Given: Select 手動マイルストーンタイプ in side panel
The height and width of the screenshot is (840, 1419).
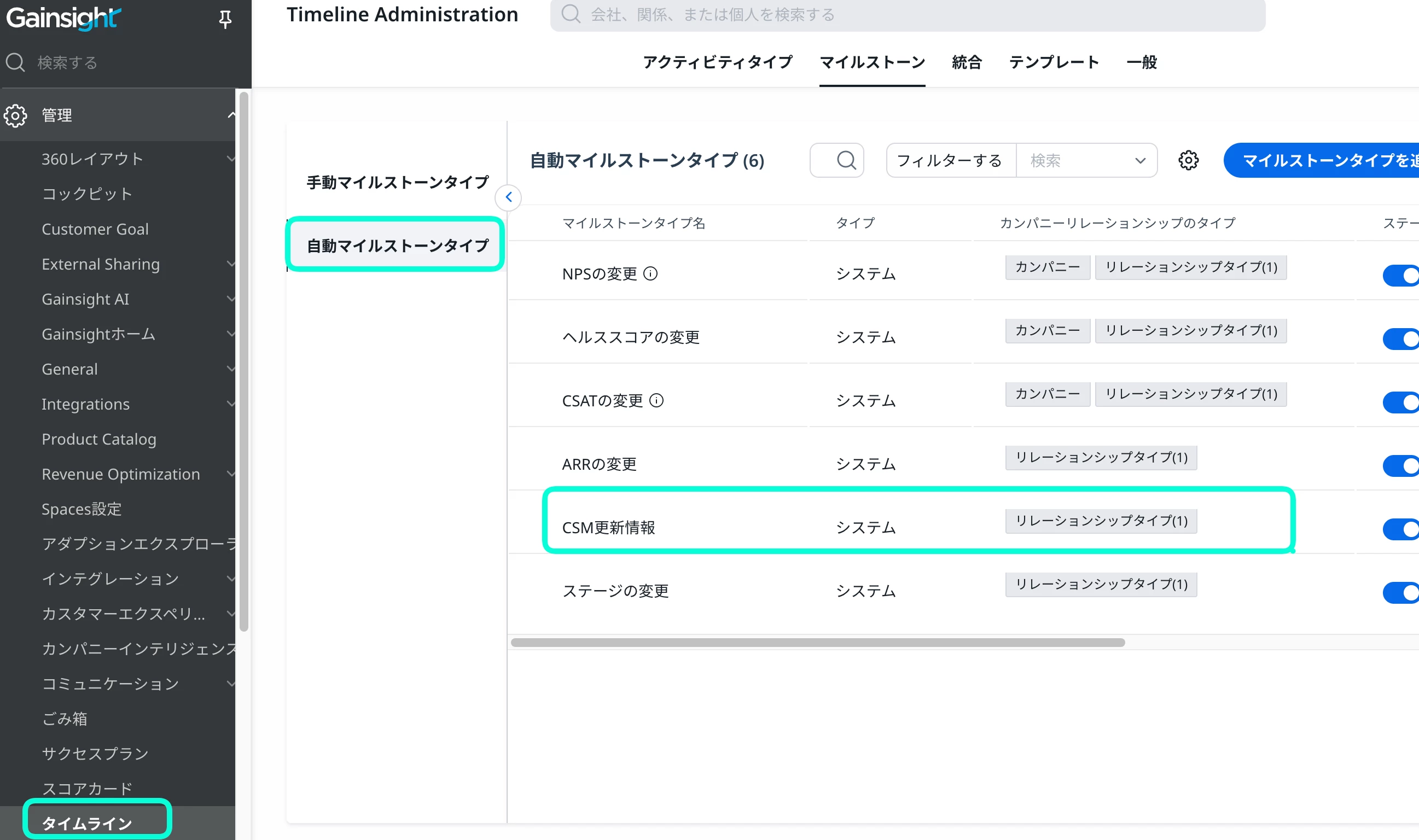Looking at the screenshot, I should (x=397, y=182).
